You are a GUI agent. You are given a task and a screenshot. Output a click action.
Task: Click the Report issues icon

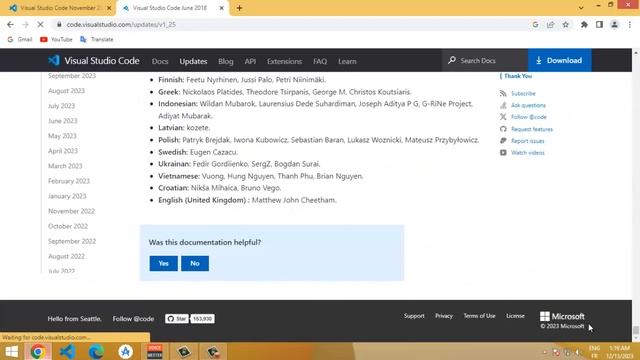[503, 141]
